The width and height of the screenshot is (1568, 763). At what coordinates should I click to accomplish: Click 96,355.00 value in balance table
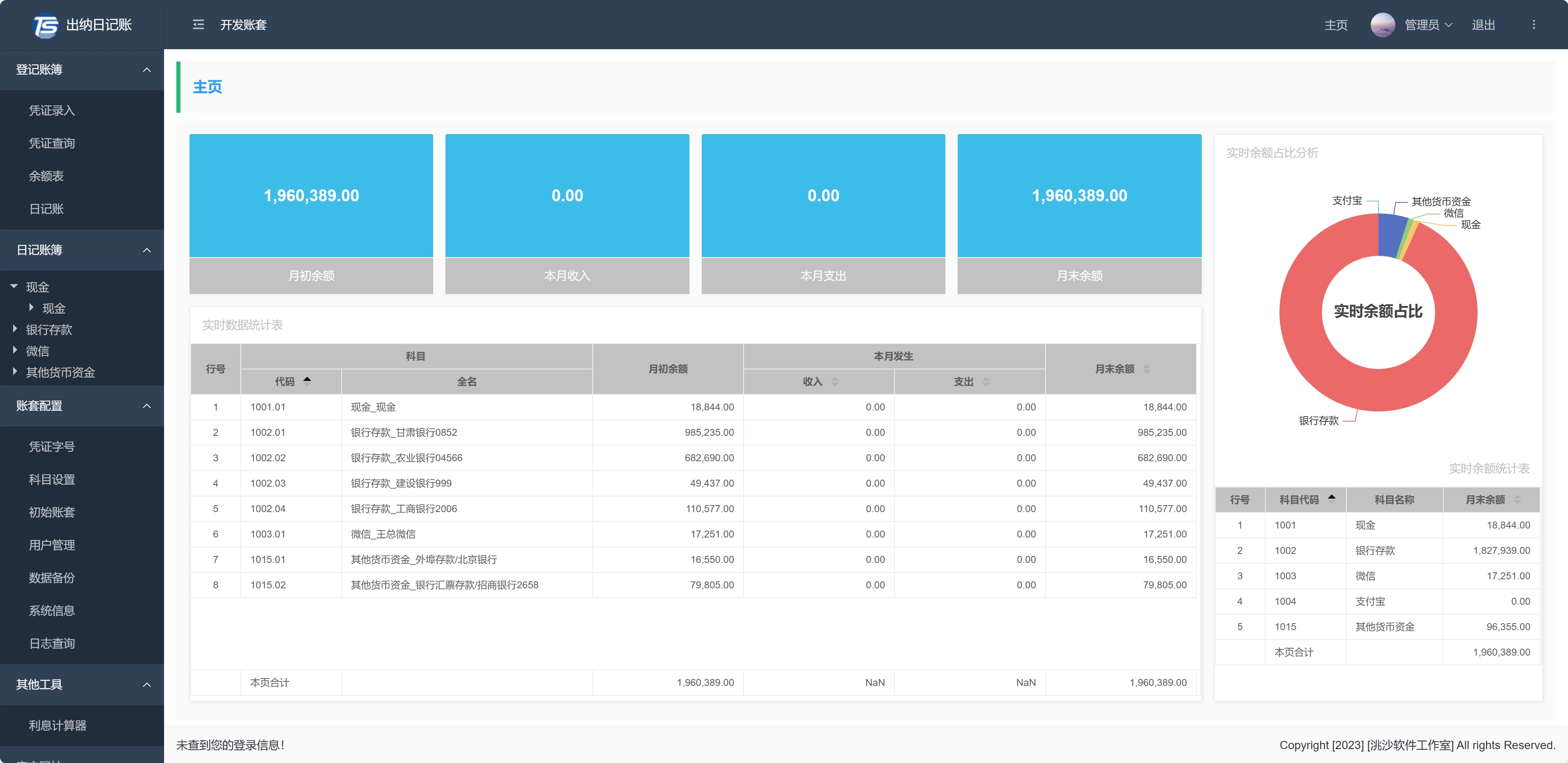[x=1508, y=627]
